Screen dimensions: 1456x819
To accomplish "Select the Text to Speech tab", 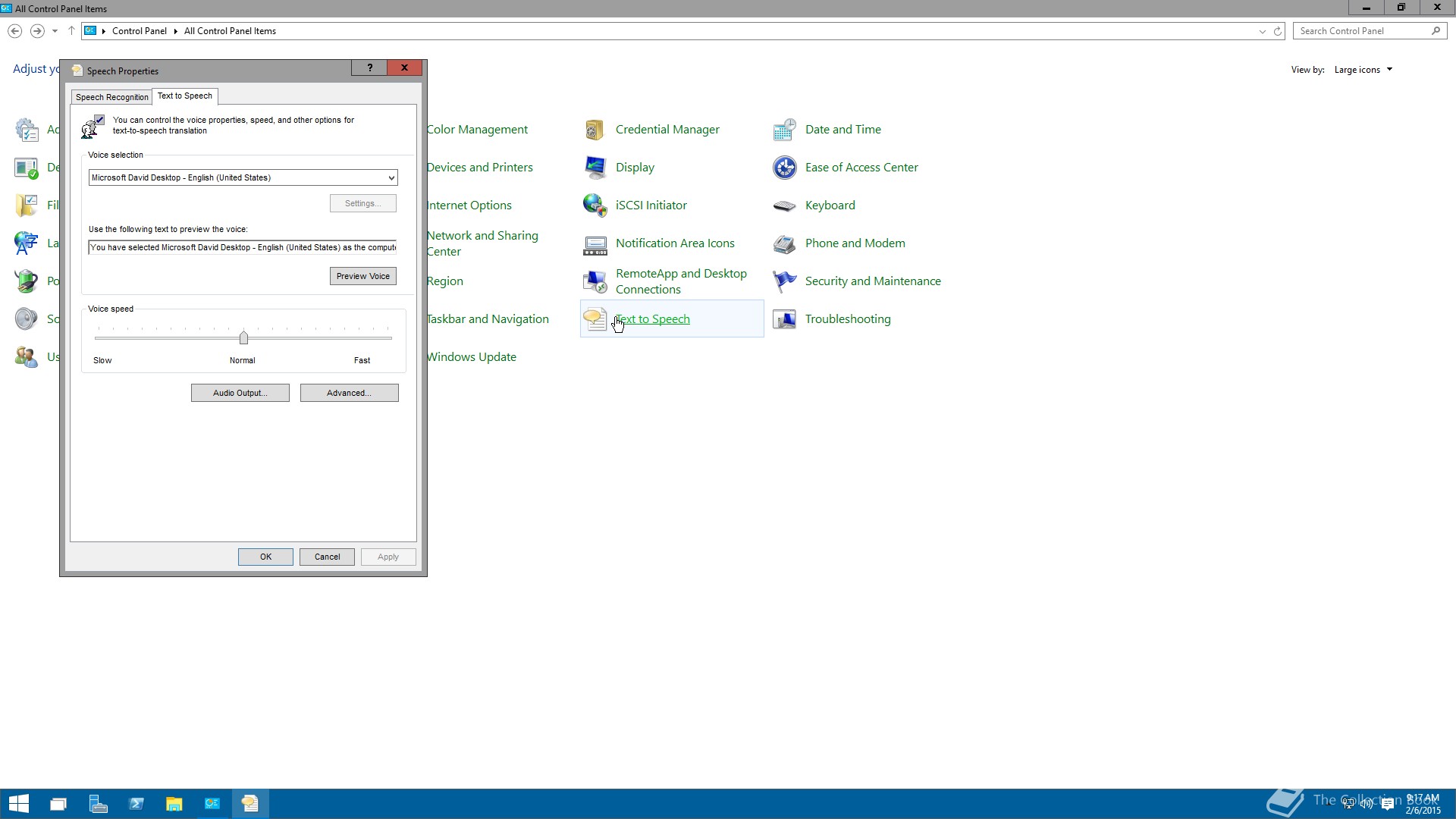I will [x=184, y=96].
